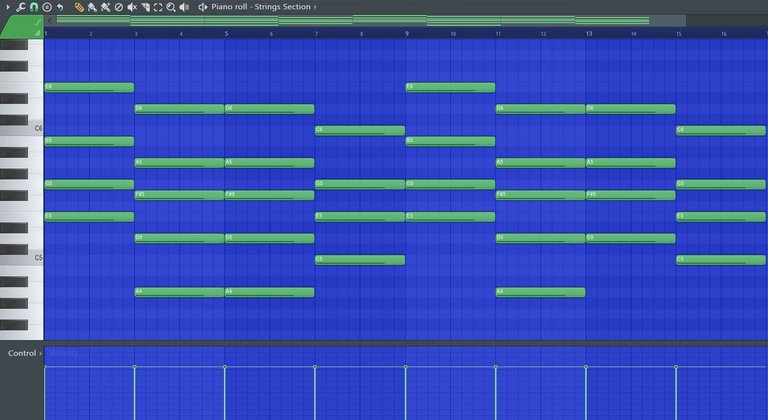This screenshot has width=768, height=420.
Task: Select the C5 note at bar 7
Action: pyautogui.click(x=360, y=260)
